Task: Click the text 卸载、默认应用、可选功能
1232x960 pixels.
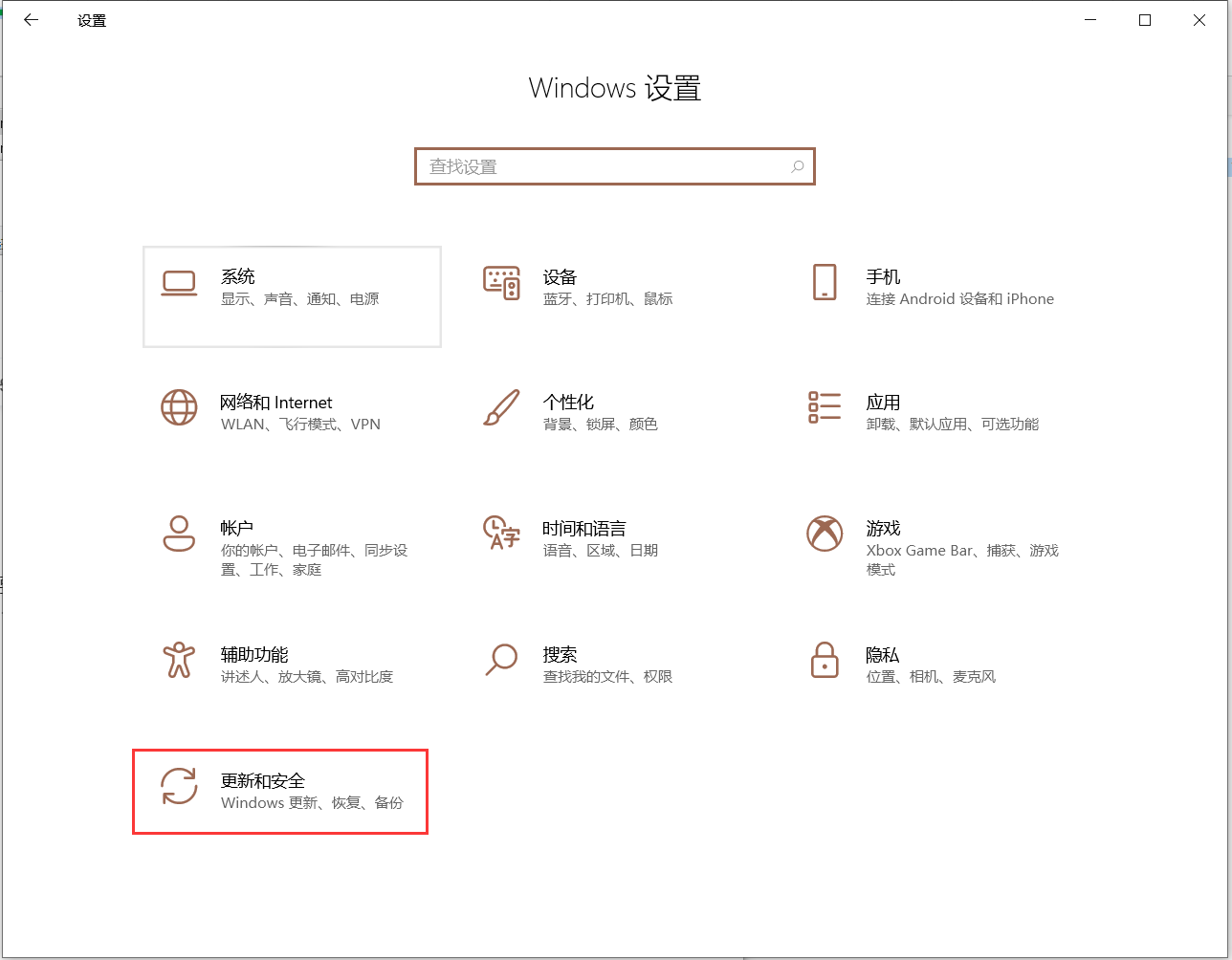Action: (953, 425)
